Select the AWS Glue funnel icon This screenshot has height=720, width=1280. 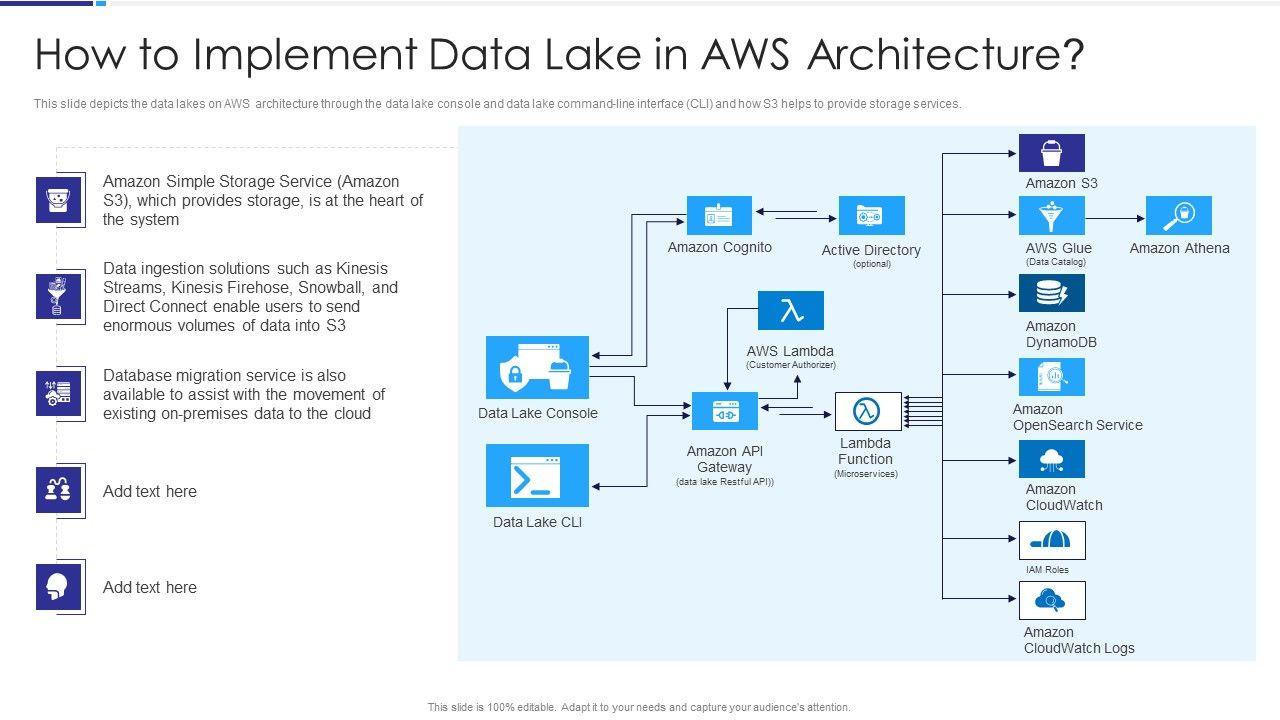coord(1051,216)
